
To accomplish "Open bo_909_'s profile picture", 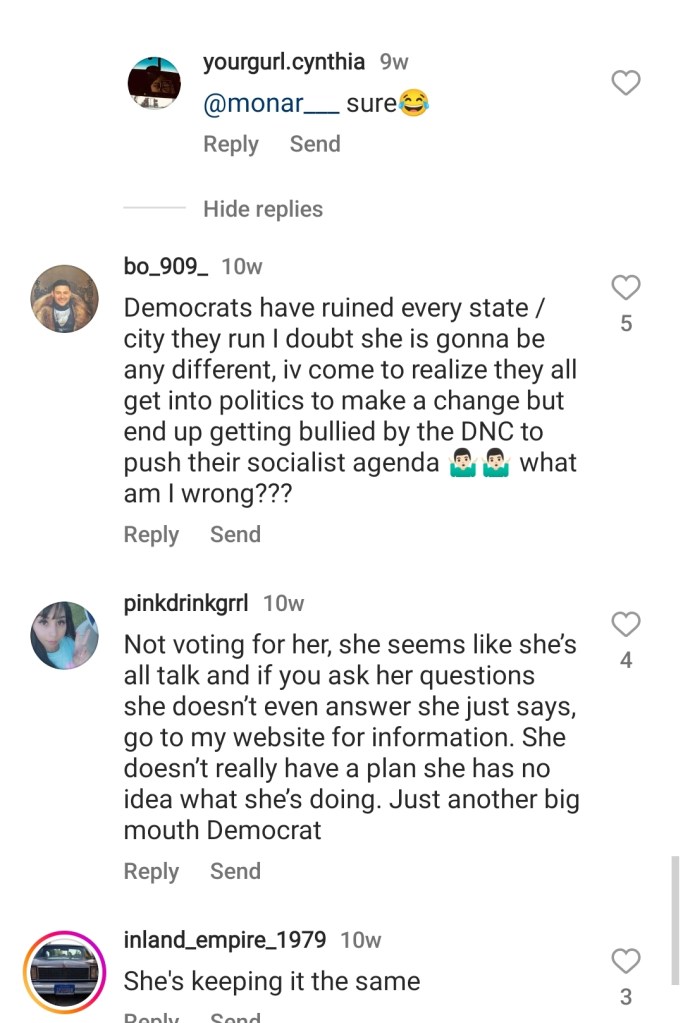I will [x=64, y=298].
